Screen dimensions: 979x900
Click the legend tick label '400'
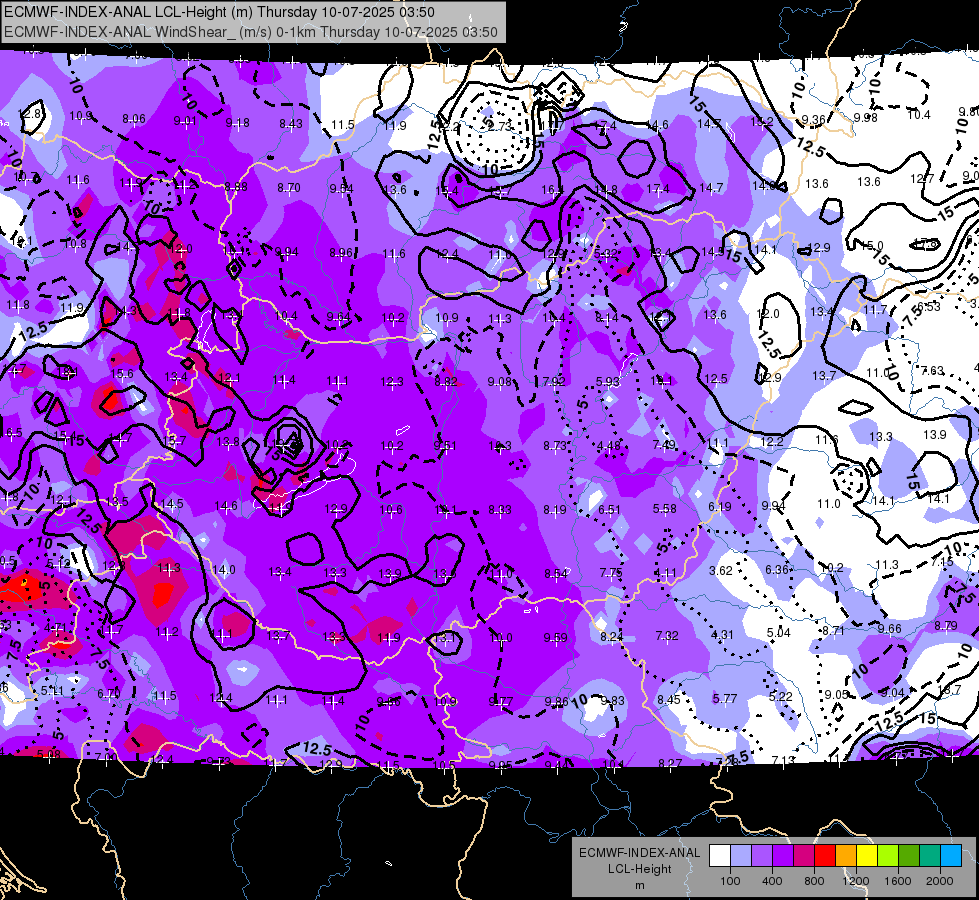point(772,881)
